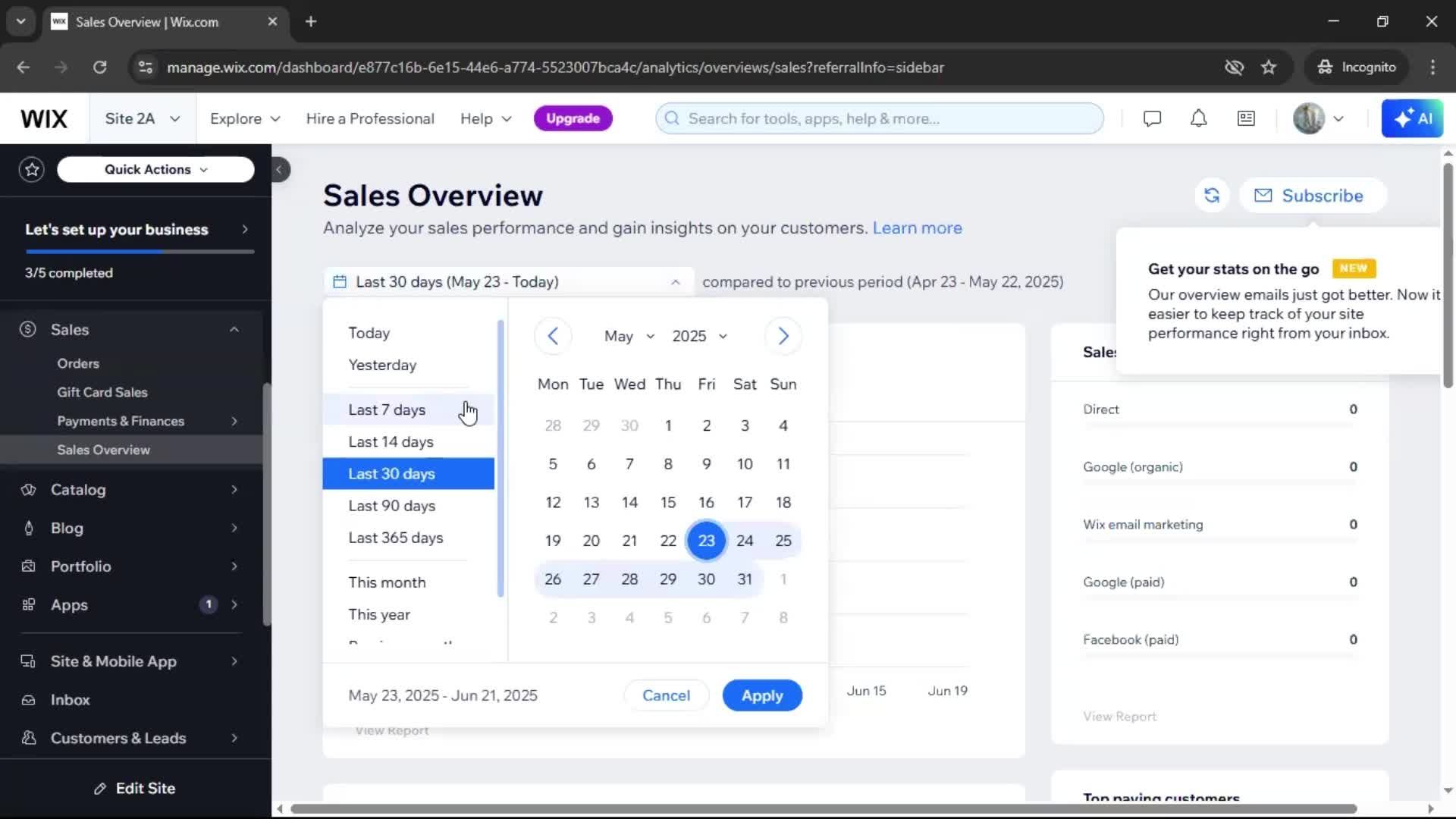Click the Upgrade button

pos(573,118)
